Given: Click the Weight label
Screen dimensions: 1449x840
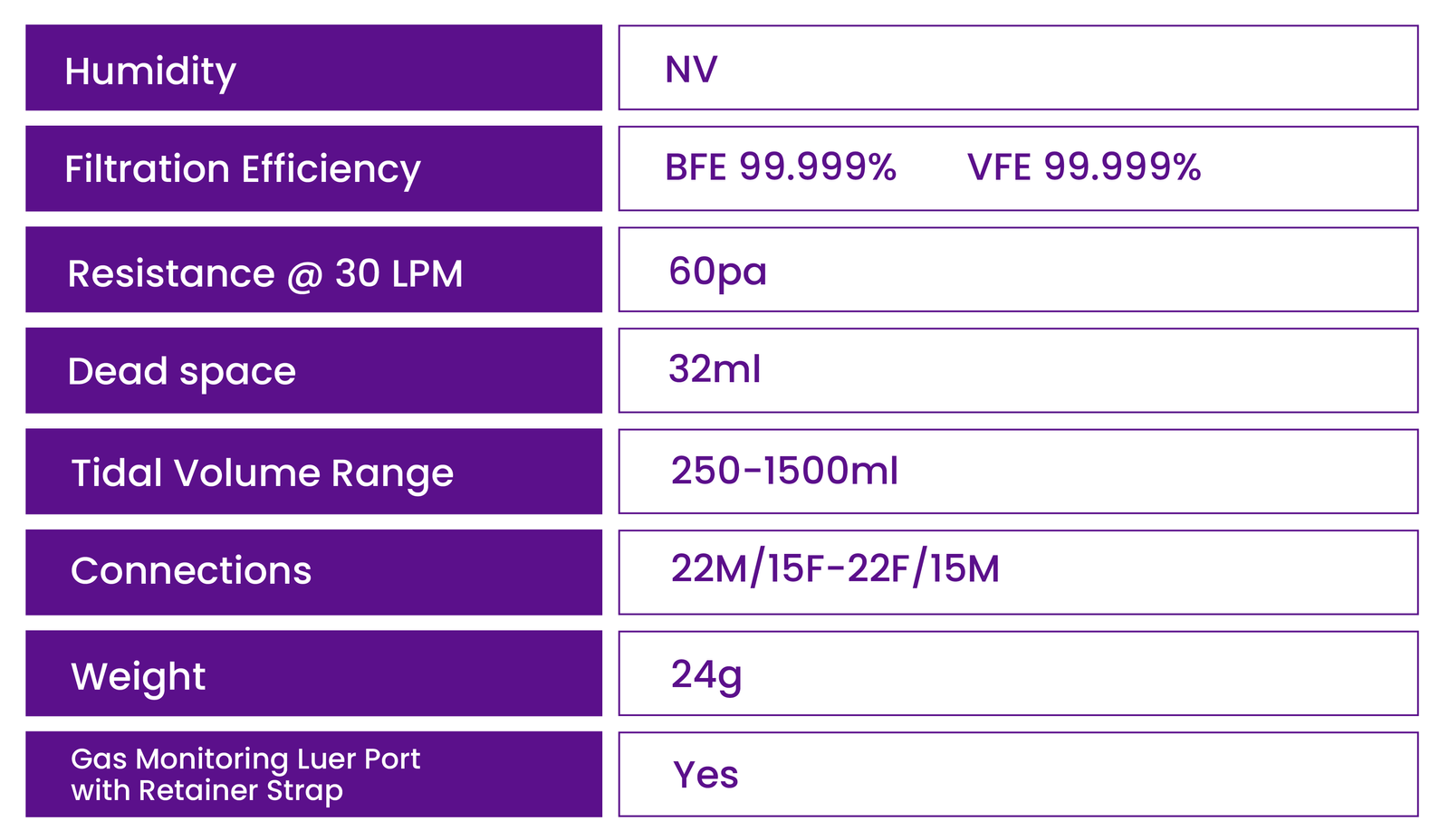Looking at the screenshot, I should (x=139, y=677).
